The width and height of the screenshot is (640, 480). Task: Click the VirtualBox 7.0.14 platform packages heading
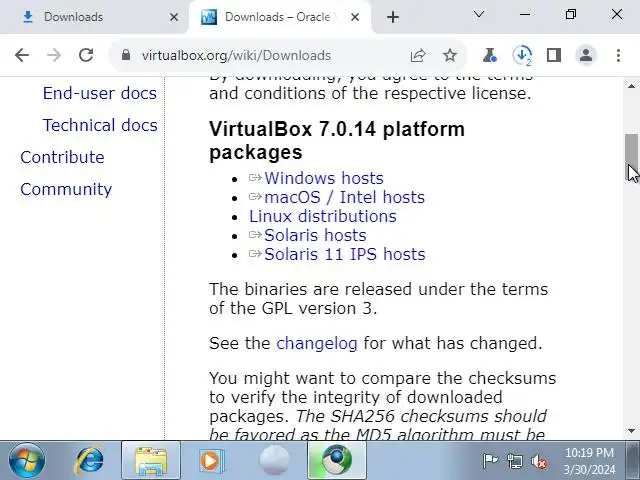tap(337, 140)
